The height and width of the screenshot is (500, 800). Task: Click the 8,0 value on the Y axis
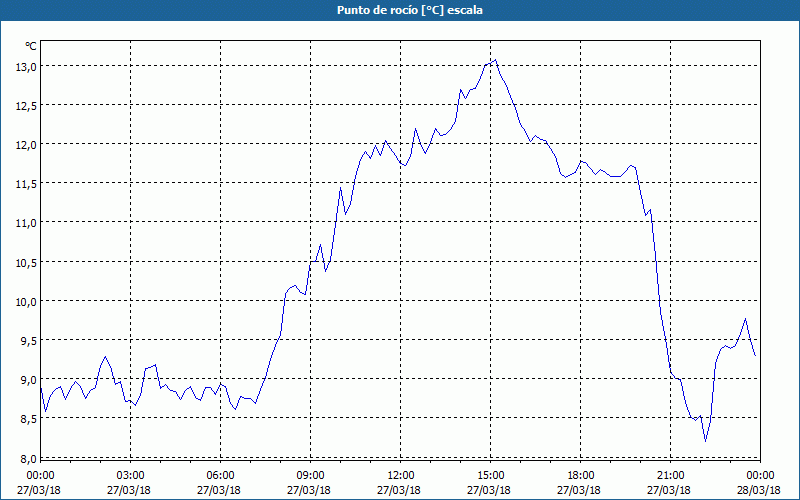[x=28, y=458]
